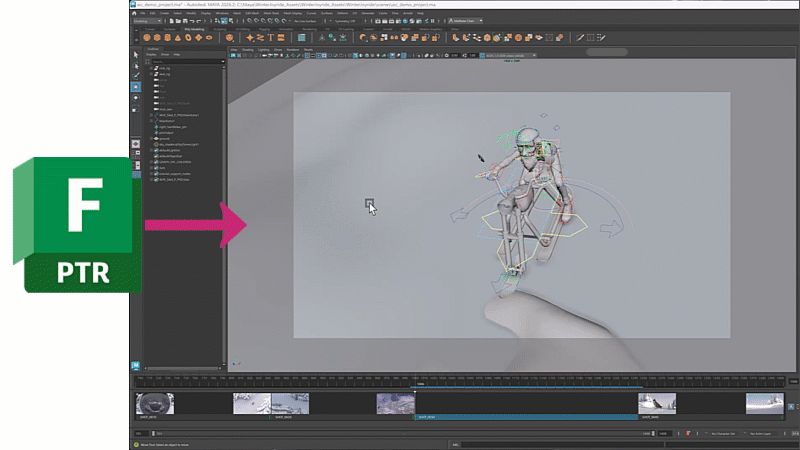Click single-pane layout icon below toolbox
The height and width of the screenshot is (450, 800).
[x=136, y=144]
